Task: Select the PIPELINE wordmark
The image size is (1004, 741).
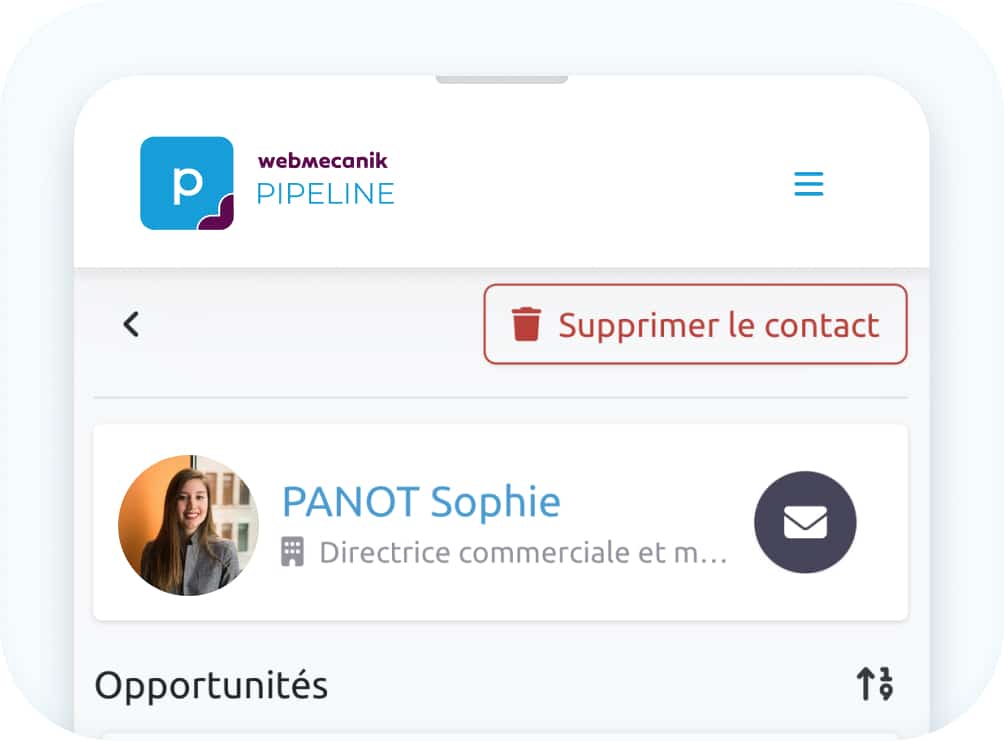Action: click(x=325, y=195)
